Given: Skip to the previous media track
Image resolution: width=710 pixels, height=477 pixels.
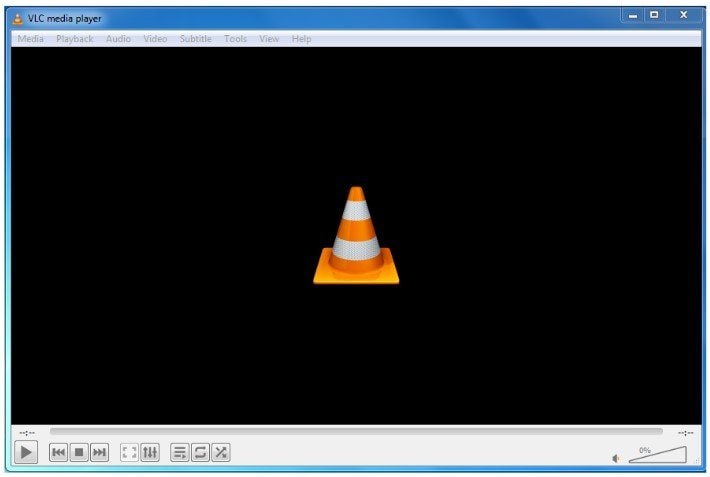Looking at the screenshot, I should coord(58,452).
